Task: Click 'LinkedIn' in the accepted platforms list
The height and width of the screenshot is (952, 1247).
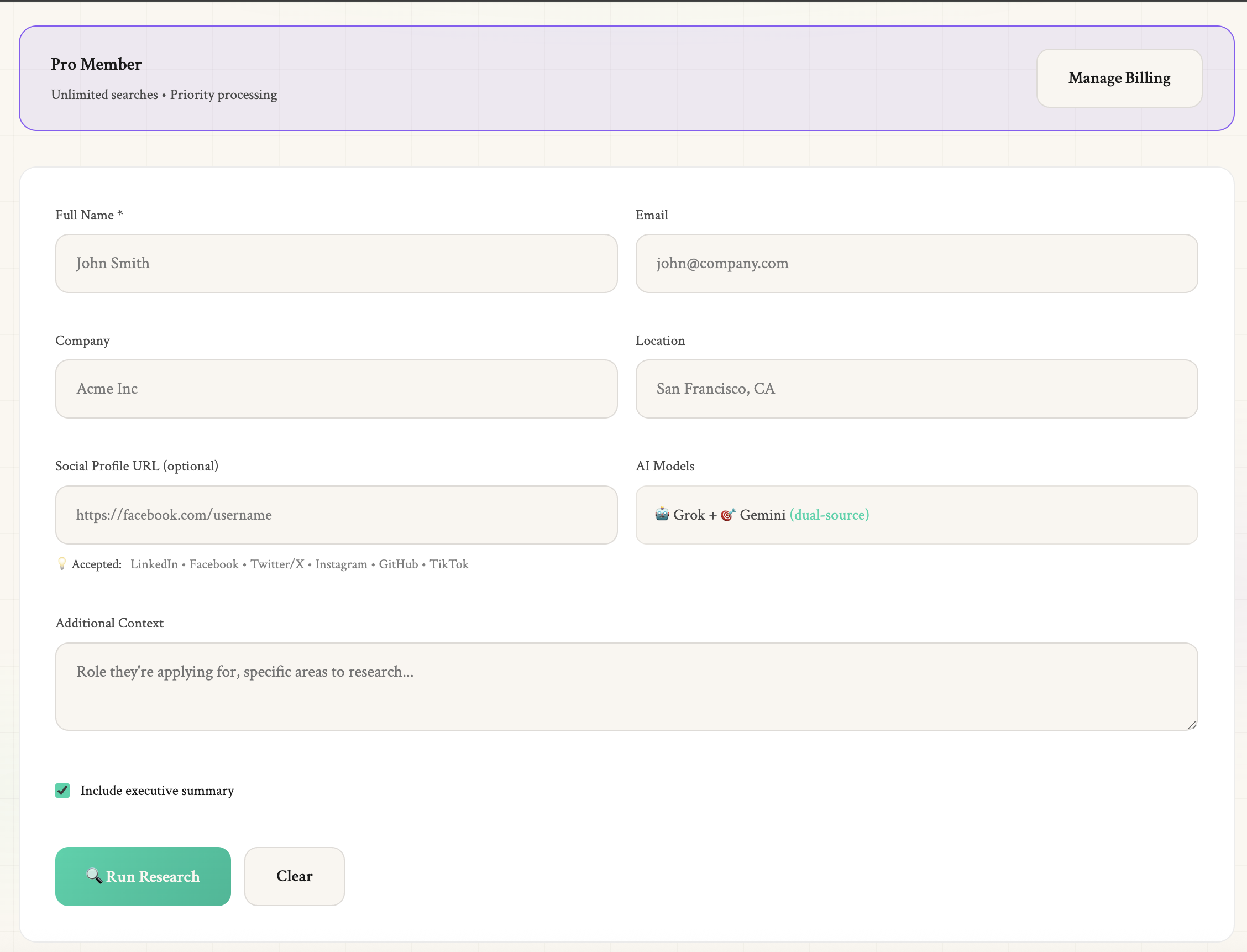Action: [154, 564]
